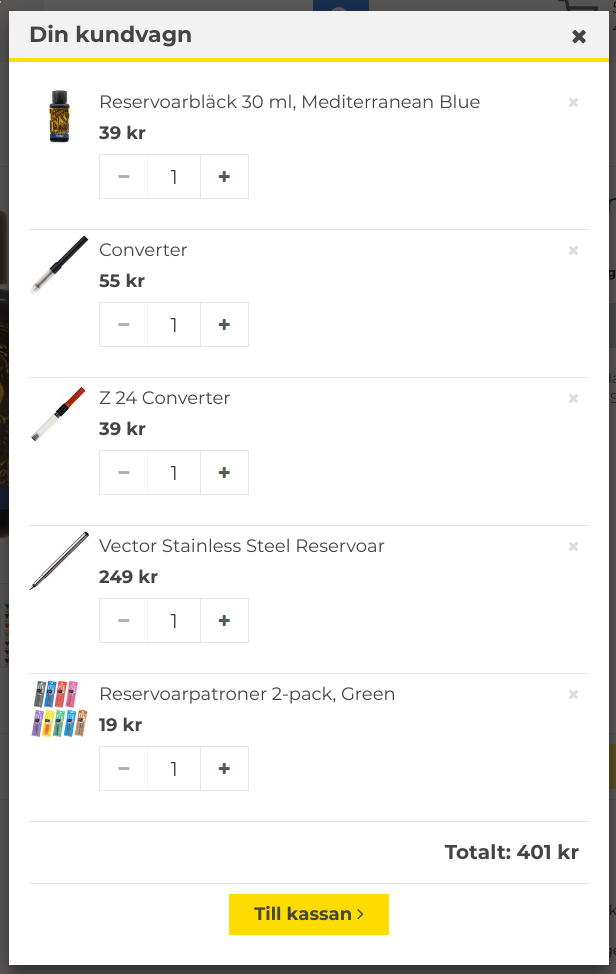Remove Reservoarpatroner 2-pack Green item

pyautogui.click(x=573, y=694)
